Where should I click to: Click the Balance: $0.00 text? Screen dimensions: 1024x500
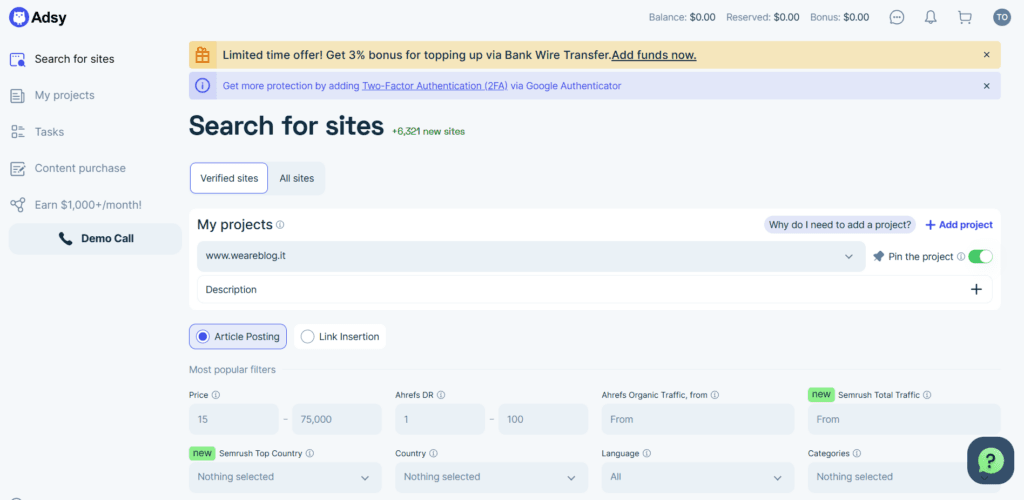[682, 18]
